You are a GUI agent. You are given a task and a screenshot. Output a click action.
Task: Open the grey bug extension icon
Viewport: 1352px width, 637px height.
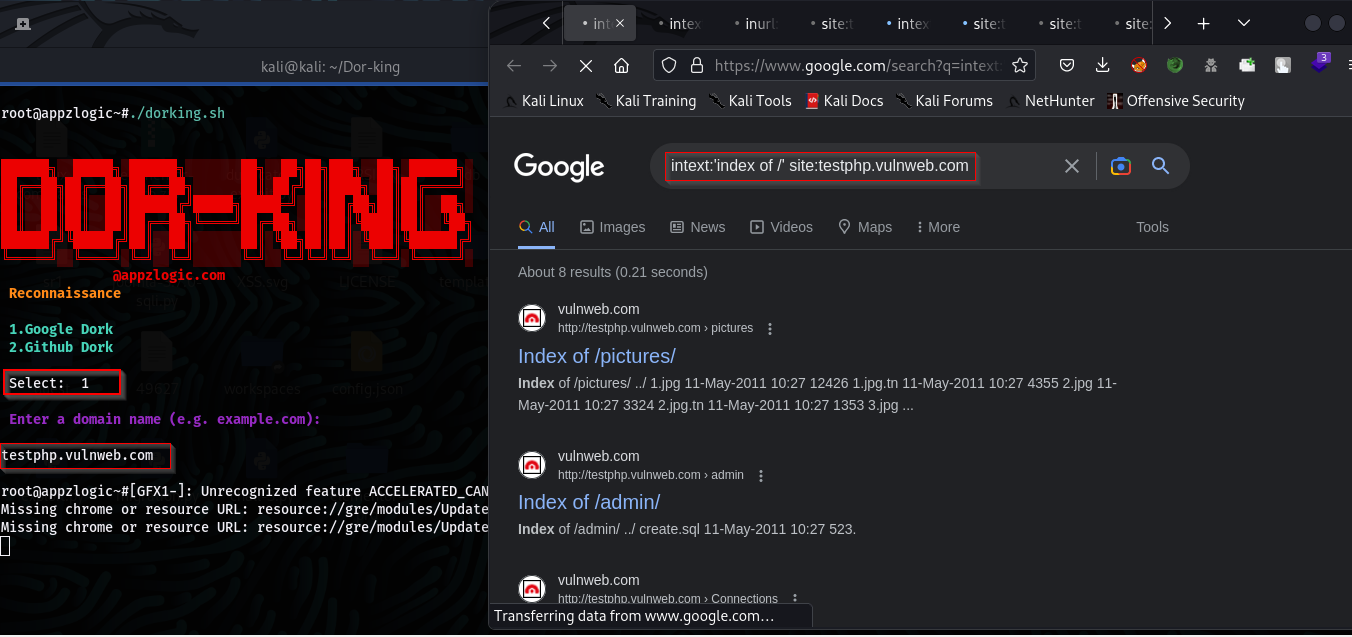tap(1210, 66)
